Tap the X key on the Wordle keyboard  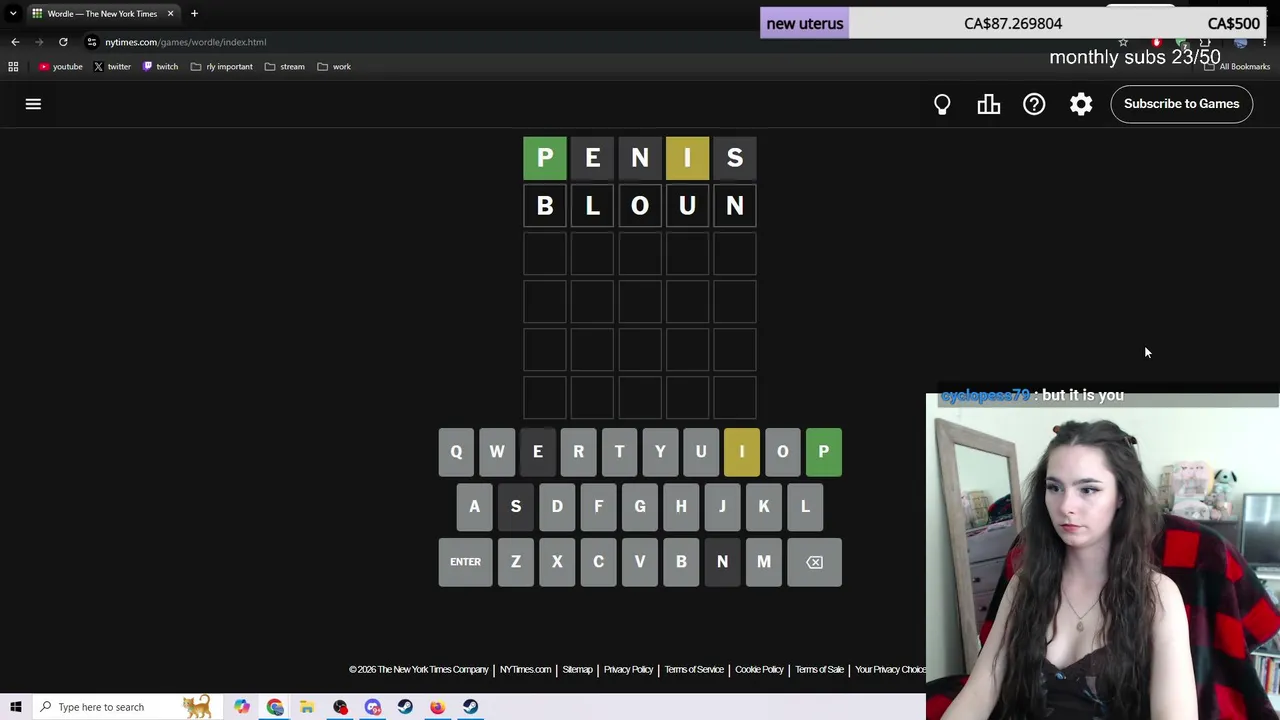(x=557, y=562)
